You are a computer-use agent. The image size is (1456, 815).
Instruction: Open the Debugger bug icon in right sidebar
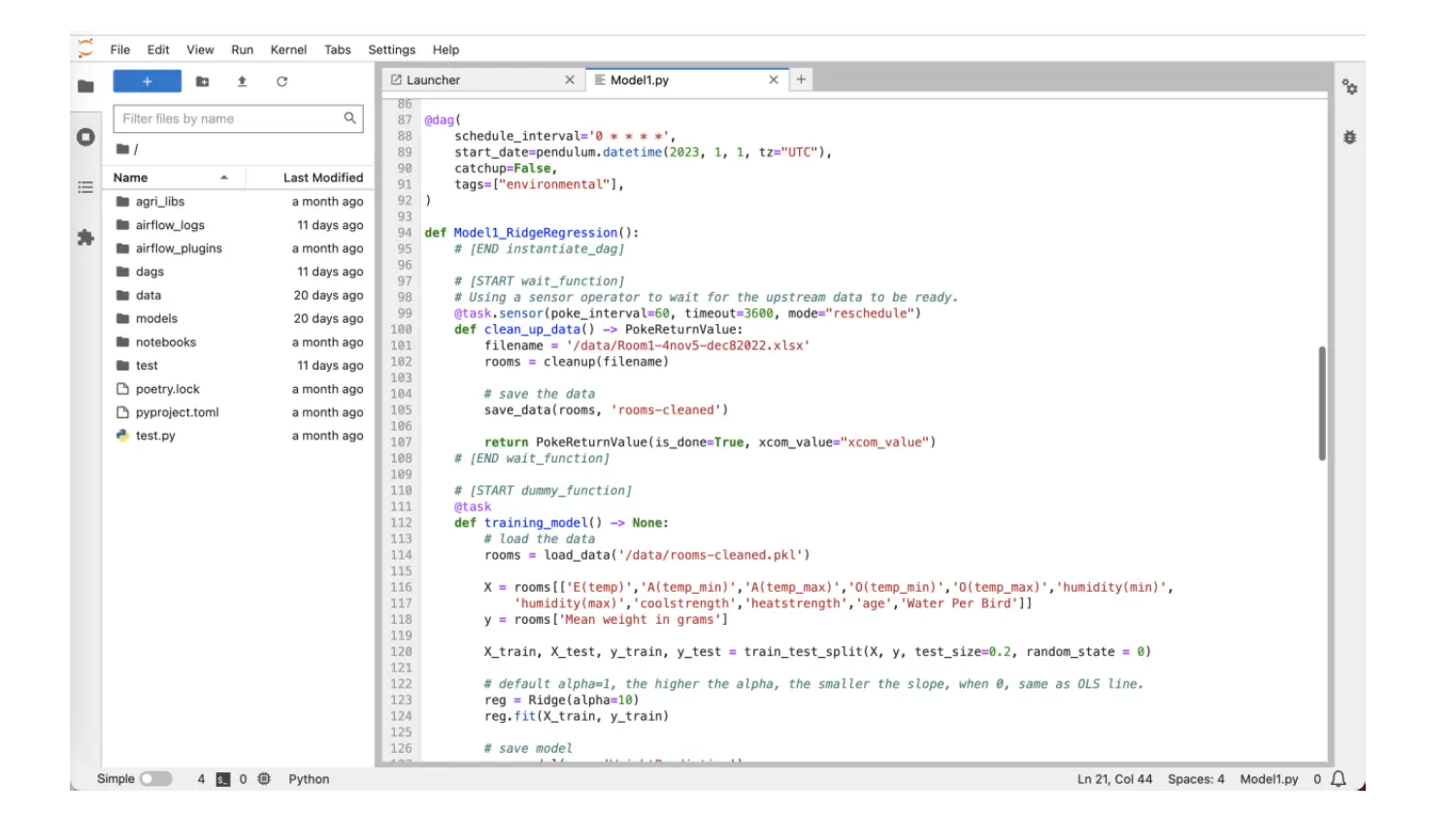1349,137
